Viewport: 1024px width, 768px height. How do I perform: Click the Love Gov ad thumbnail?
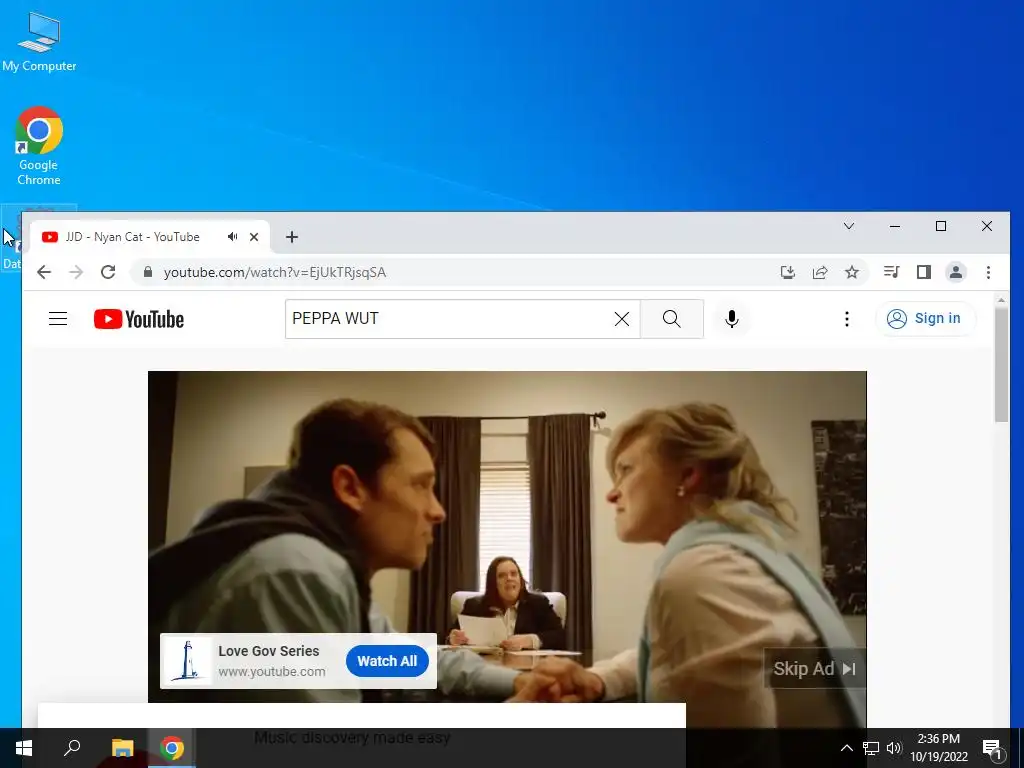click(189, 661)
